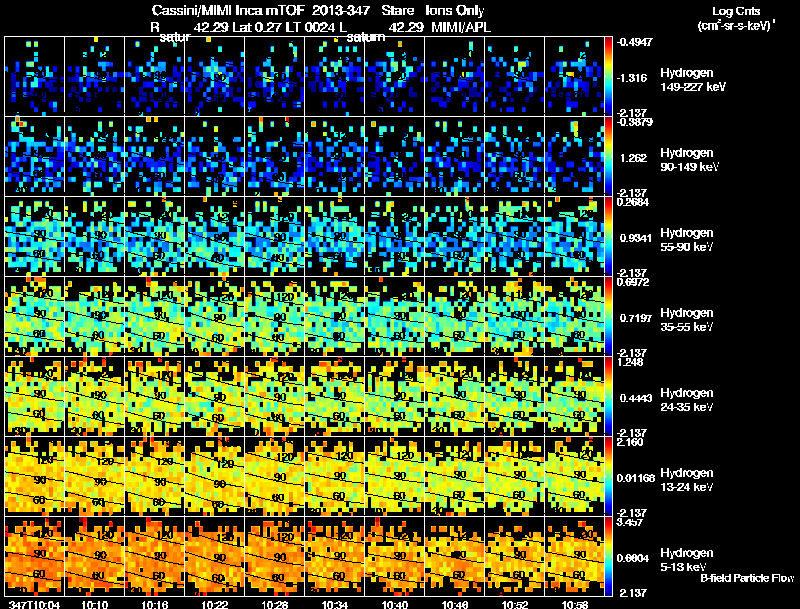Click the Hydrogen 24-35 keV color bar

[x=608, y=396]
